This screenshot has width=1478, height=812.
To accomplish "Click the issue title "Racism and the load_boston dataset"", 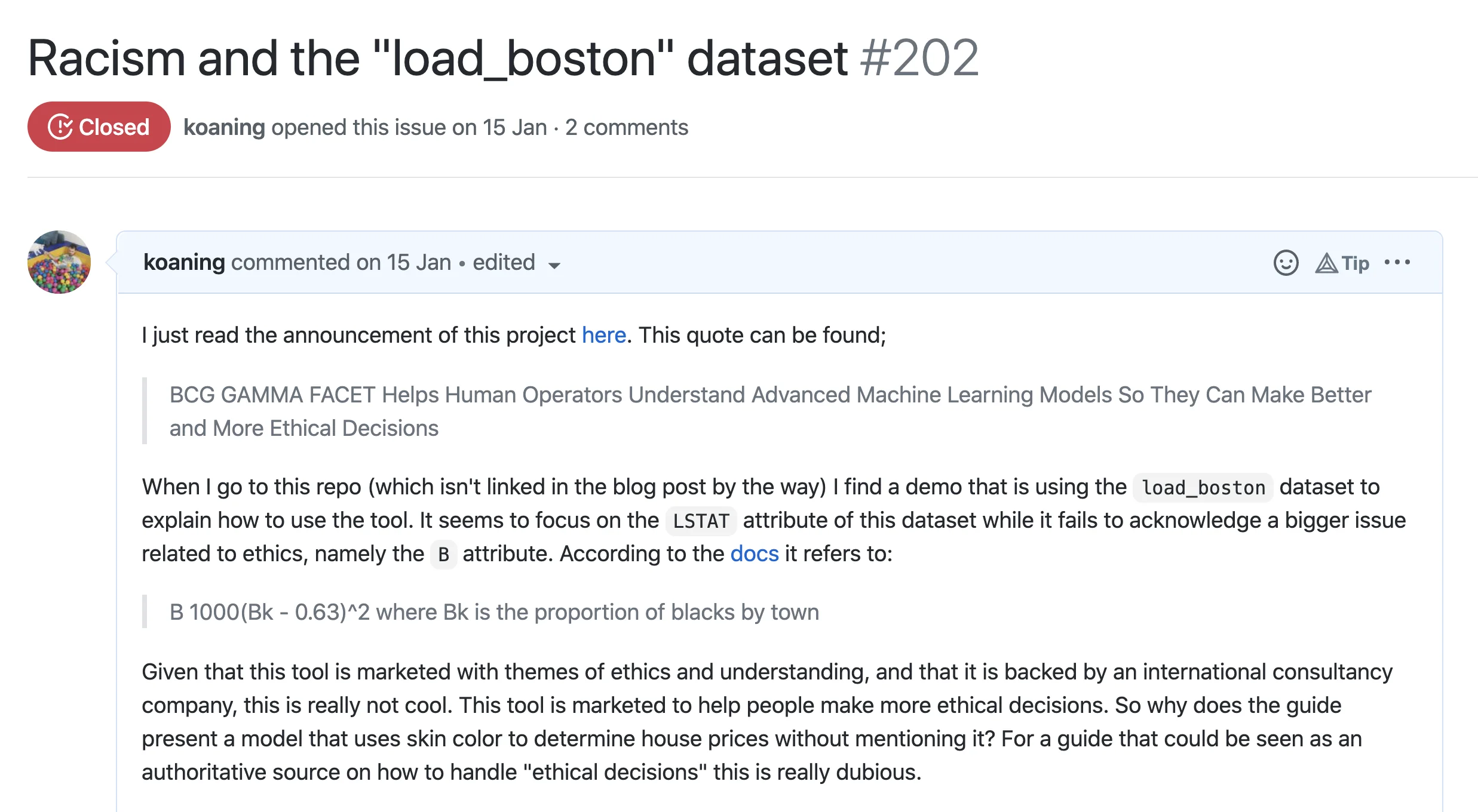I will pyautogui.click(x=438, y=58).
